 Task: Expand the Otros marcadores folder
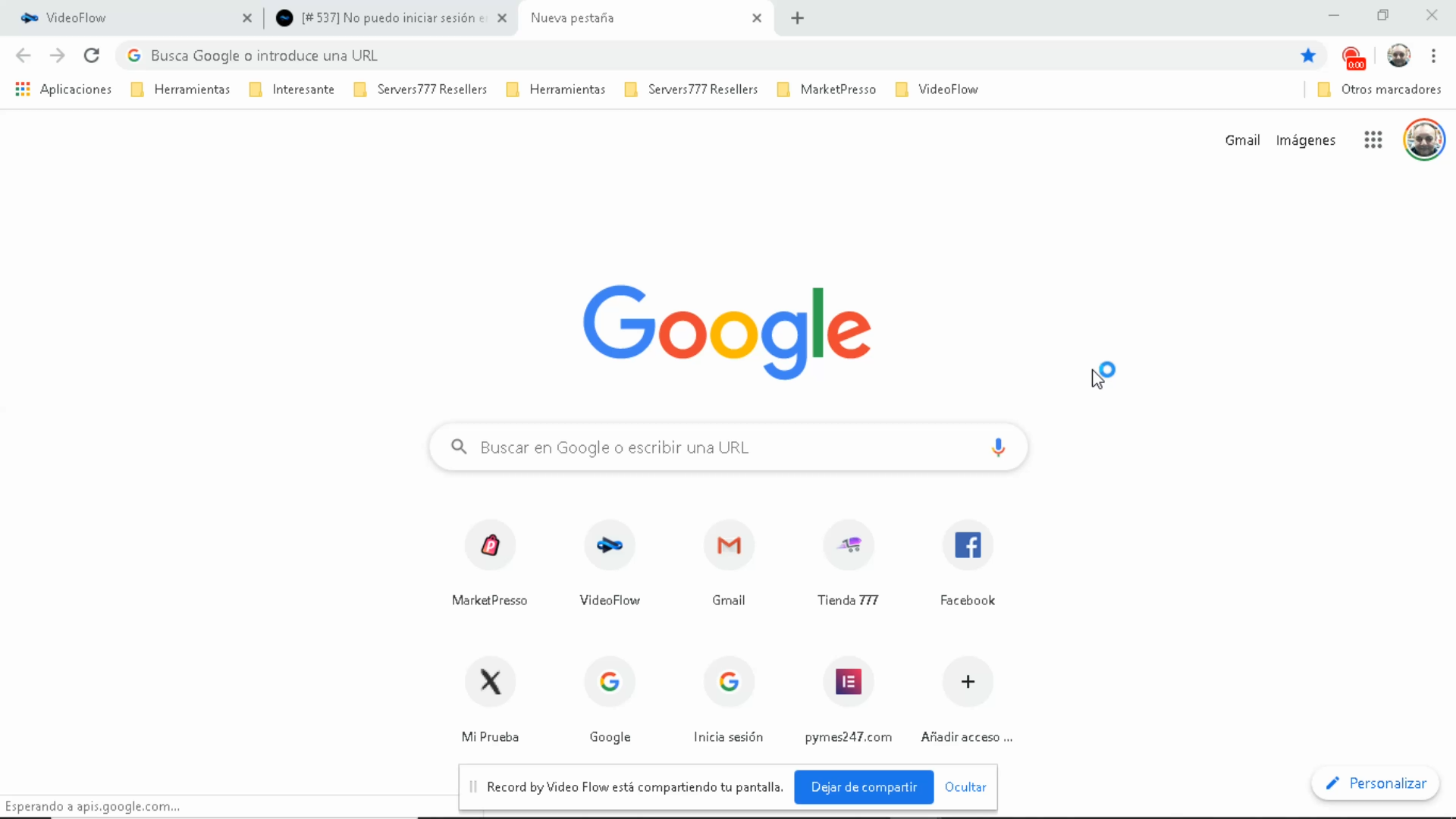[x=1379, y=89]
